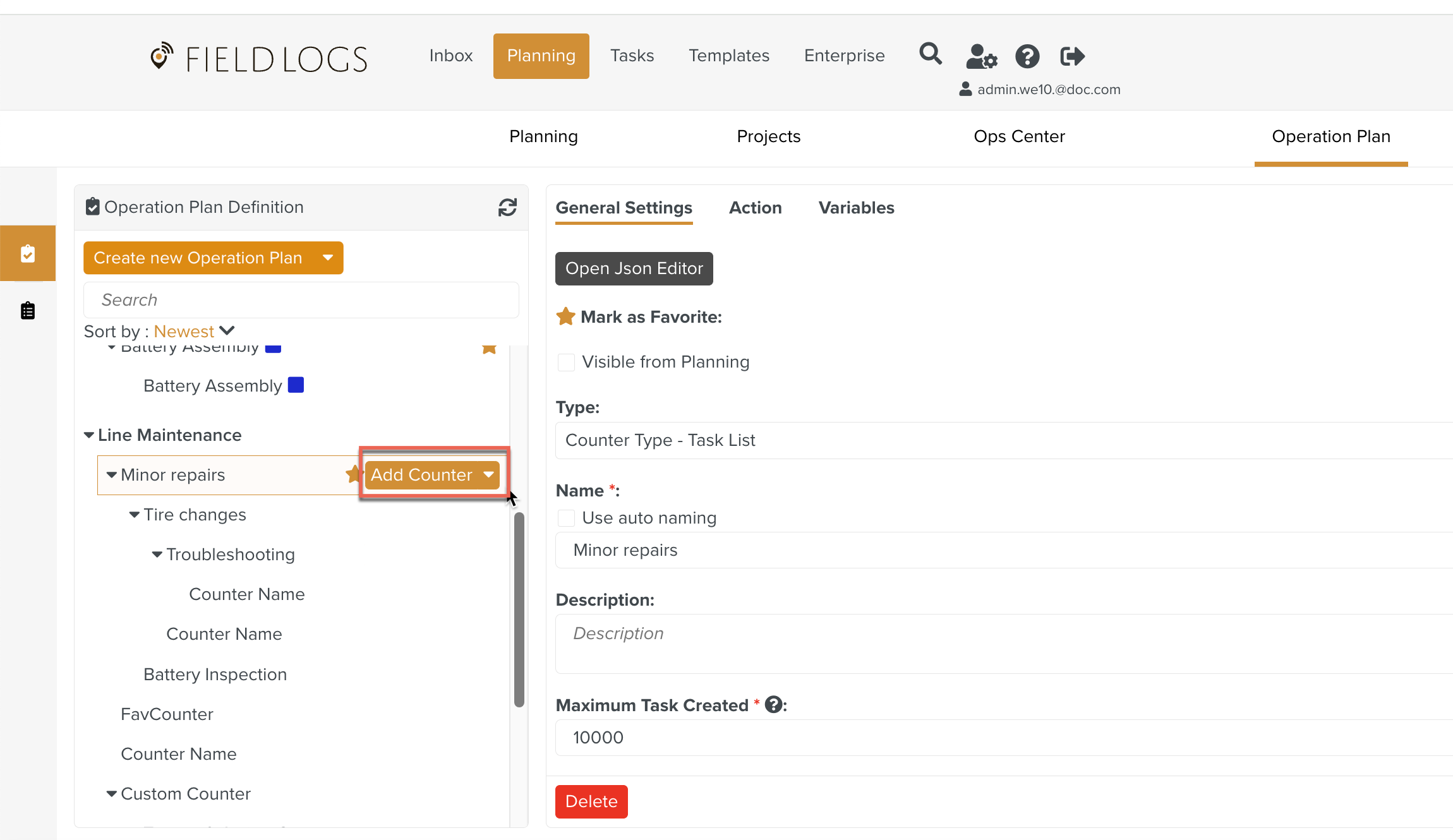The width and height of the screenshot is (1453, 840).
Task: Switch to the Variables tab
Action: click(x=856, y=208)
